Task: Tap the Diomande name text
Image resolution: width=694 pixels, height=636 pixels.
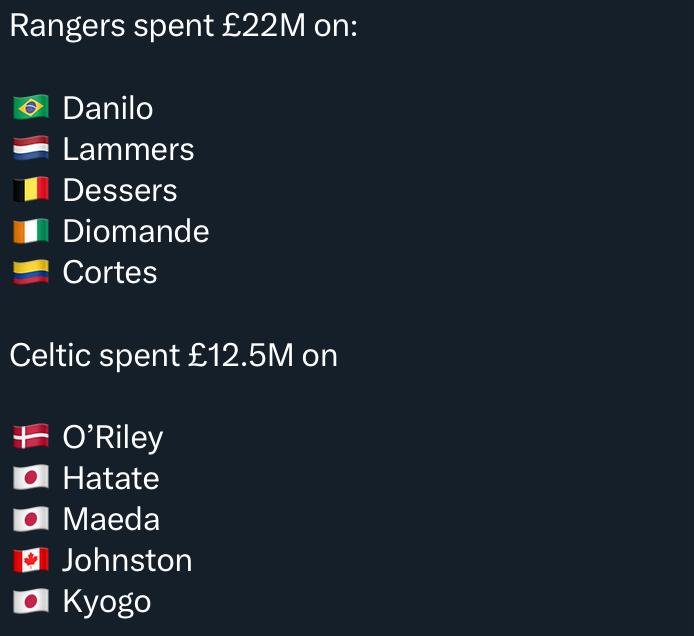Action: coord(136,231)
